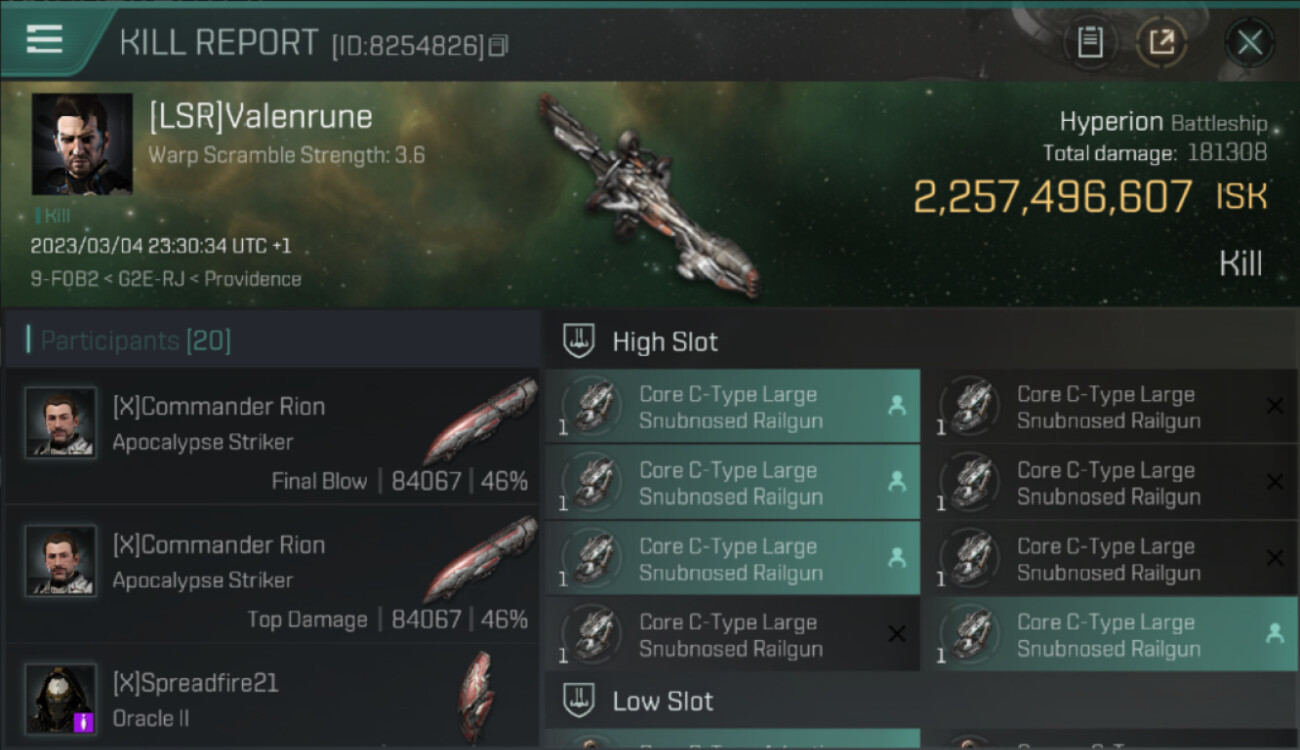The image size is (1300, 750).
Task: Select the Hyperion battleship image
Action: [x=648, y=195]
